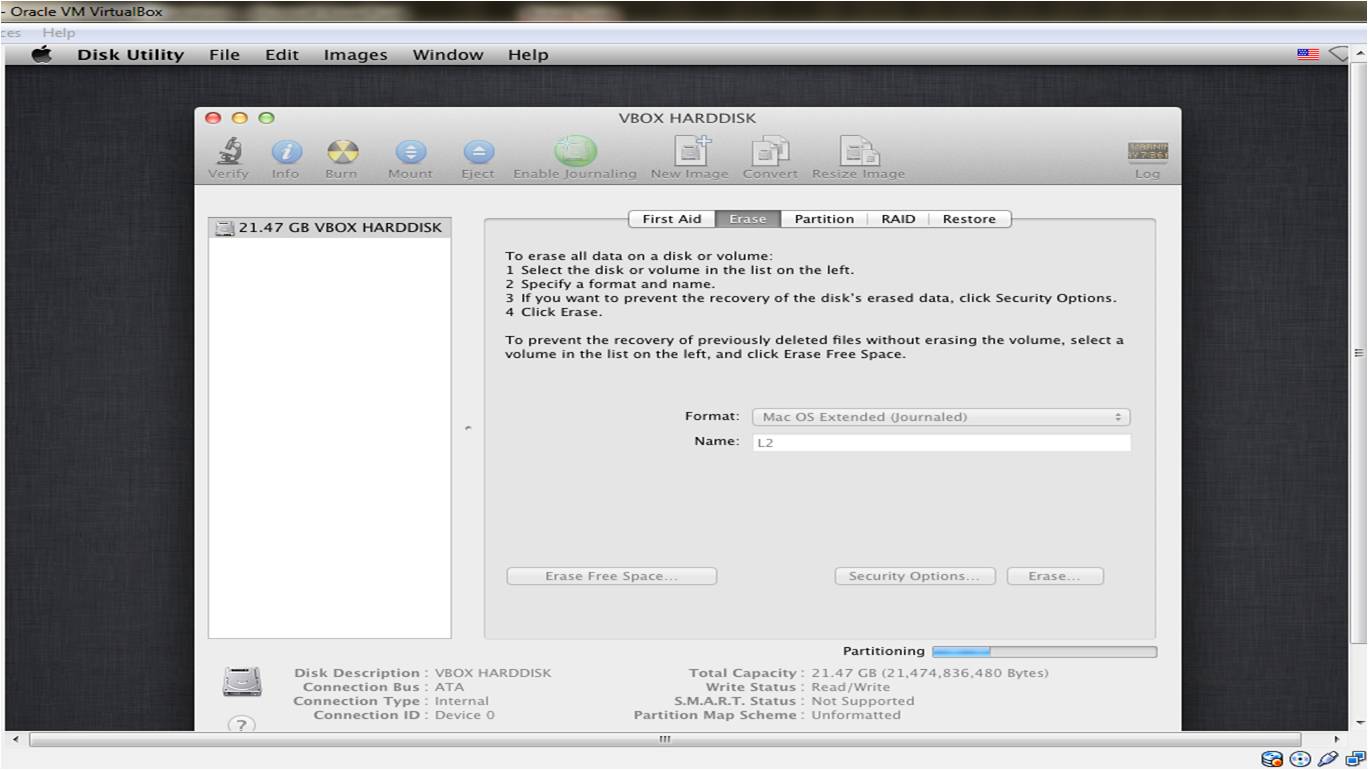The image size is (1368, 770).
Task: Click the Name field containing L2
Action: coord(941,442)
